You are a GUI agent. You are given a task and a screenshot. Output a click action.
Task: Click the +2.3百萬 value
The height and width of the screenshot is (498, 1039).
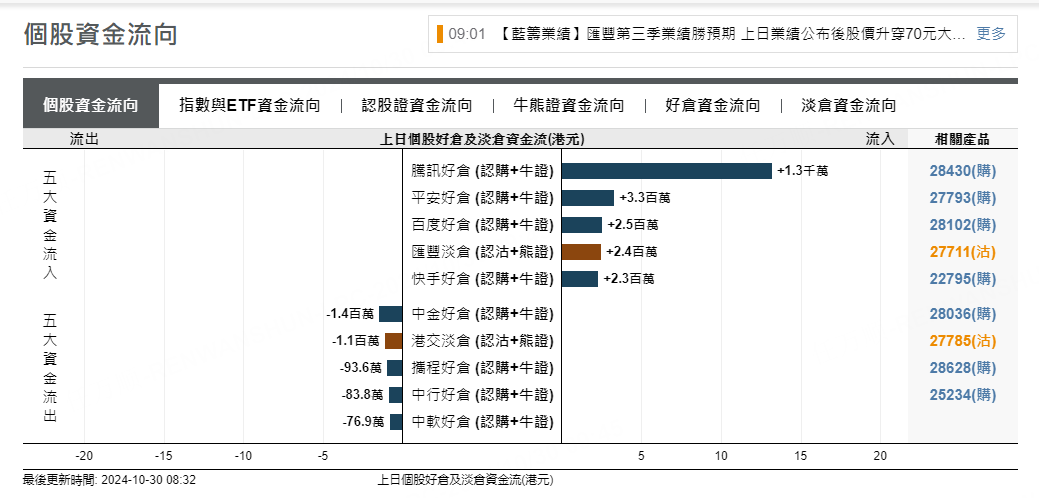click(x=629, y=279)
